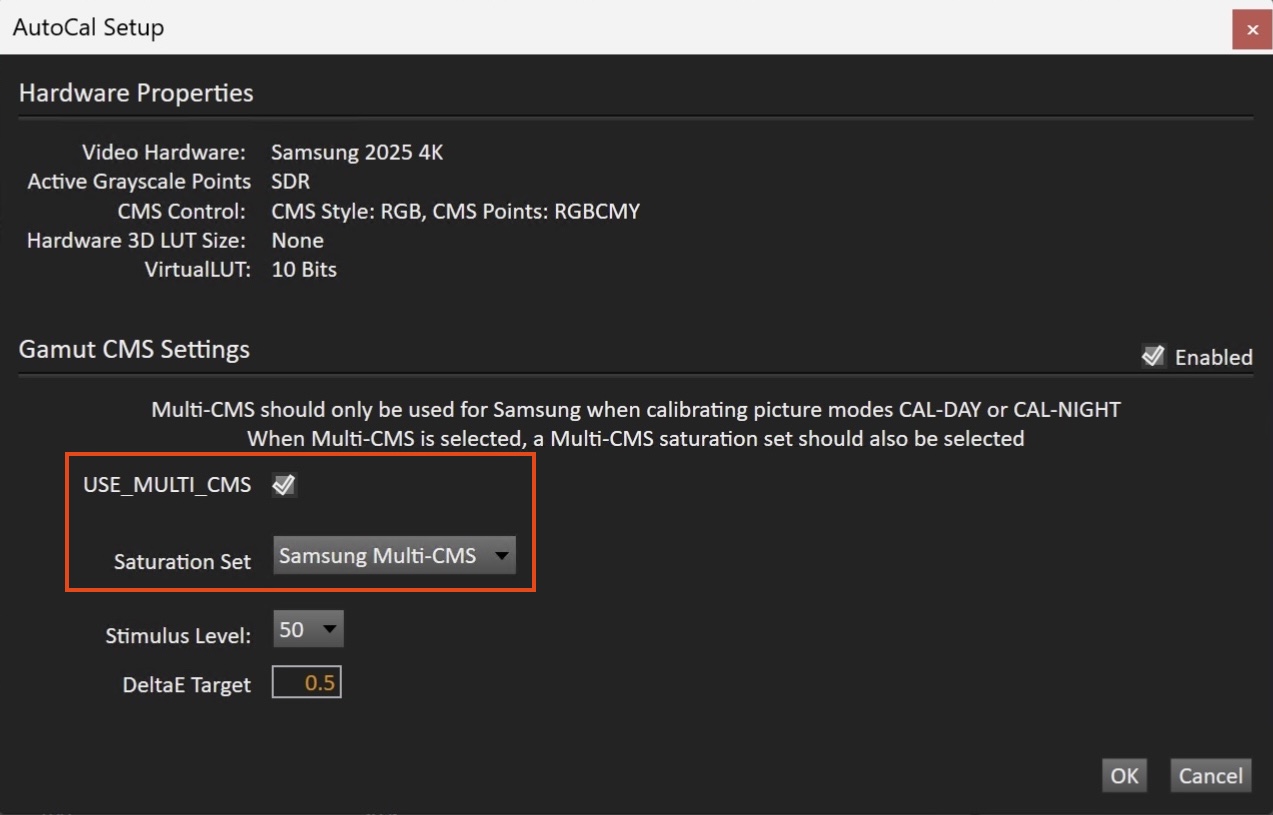This screenshot has height=815, width=1273.
Task: Close the AutoCal Setup dialog
Action: tap(1252, 29)
